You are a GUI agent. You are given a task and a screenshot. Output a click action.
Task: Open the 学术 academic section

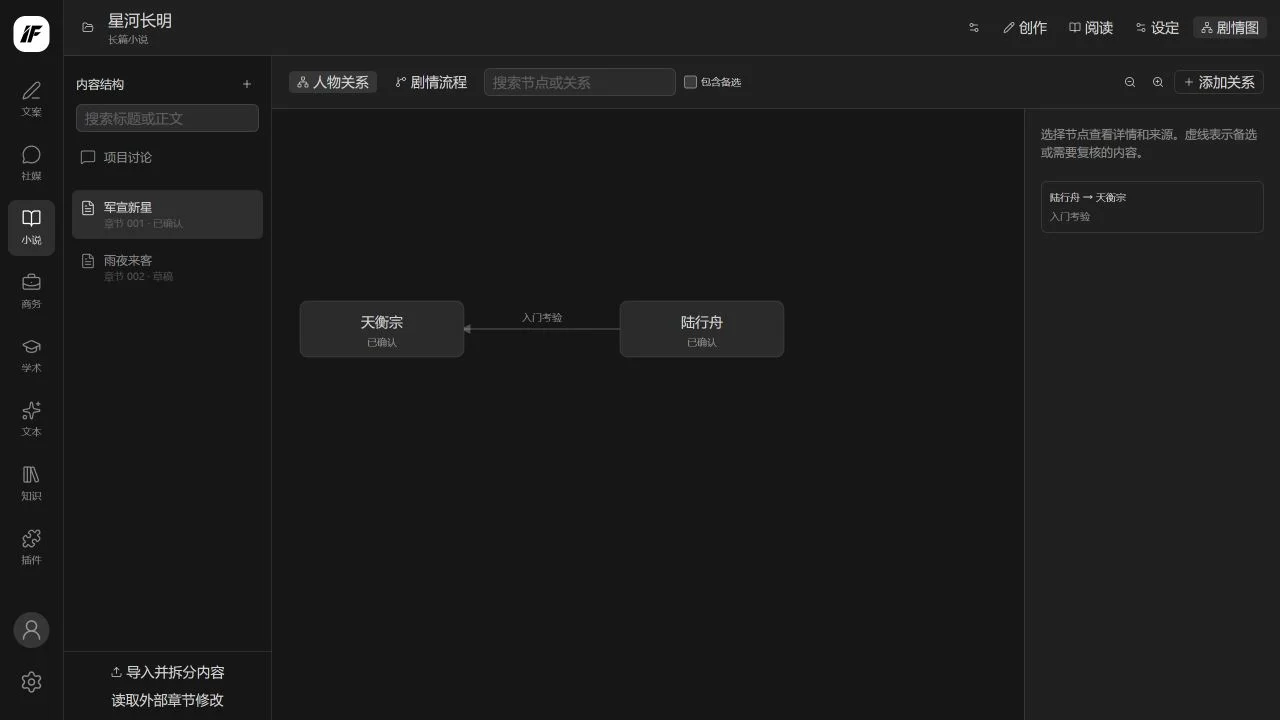pos(31,356)
